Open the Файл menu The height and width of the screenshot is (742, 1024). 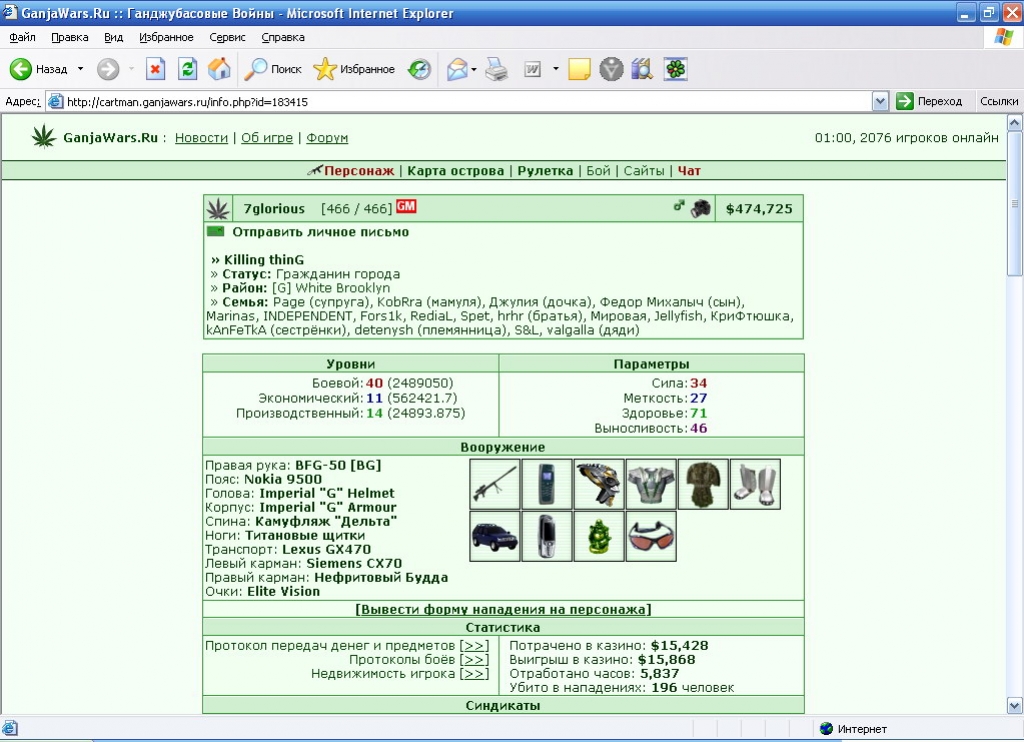(22, 37)
